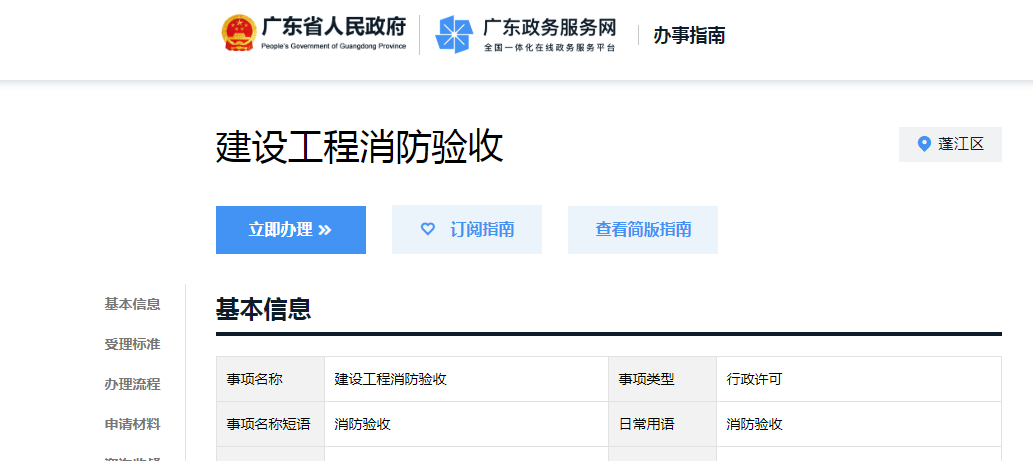Screen dimensions: 1033x461
Task: Click the heart icon in 订阅指南
Action: (428, 229)
